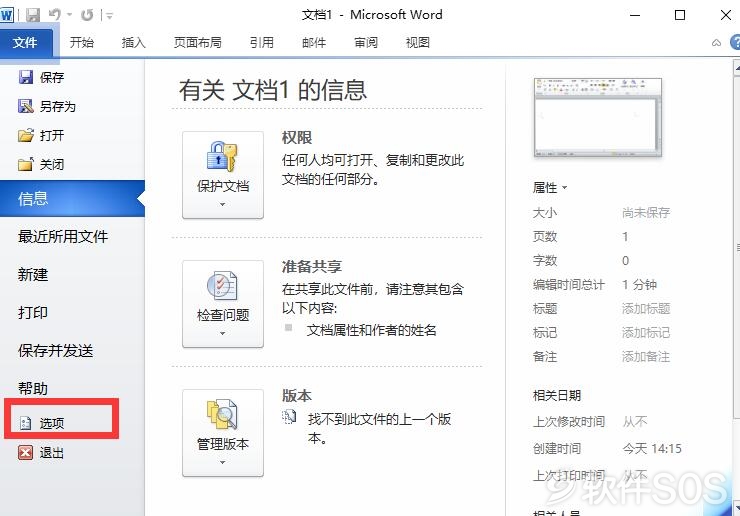
Task: Click 退出 to exit Word
Action: [x=52, y=453]
